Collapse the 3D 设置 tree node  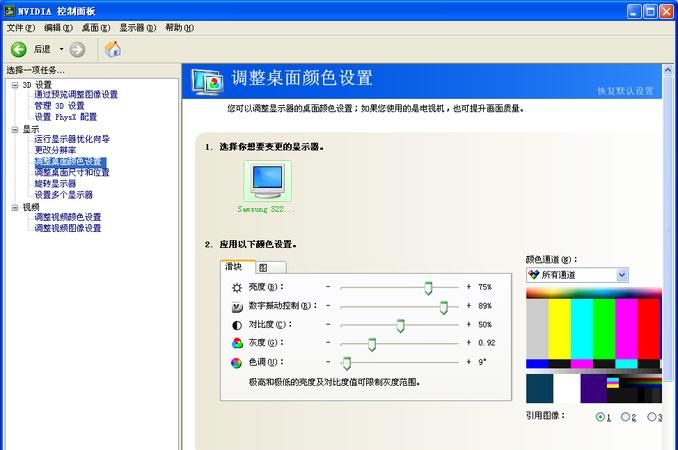[x=15, y=85]
